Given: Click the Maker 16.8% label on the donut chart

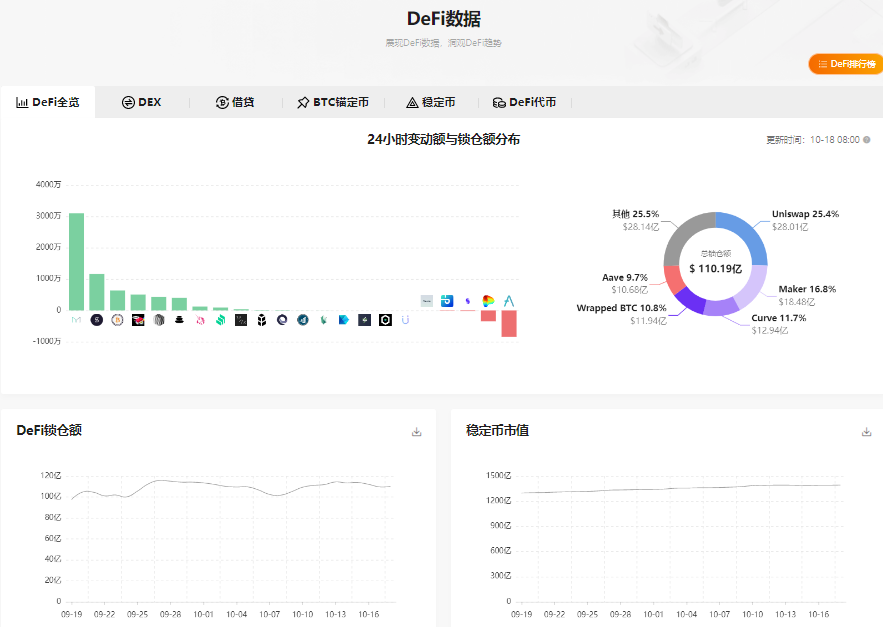Looking at the screenshot, I should [809, 288].
